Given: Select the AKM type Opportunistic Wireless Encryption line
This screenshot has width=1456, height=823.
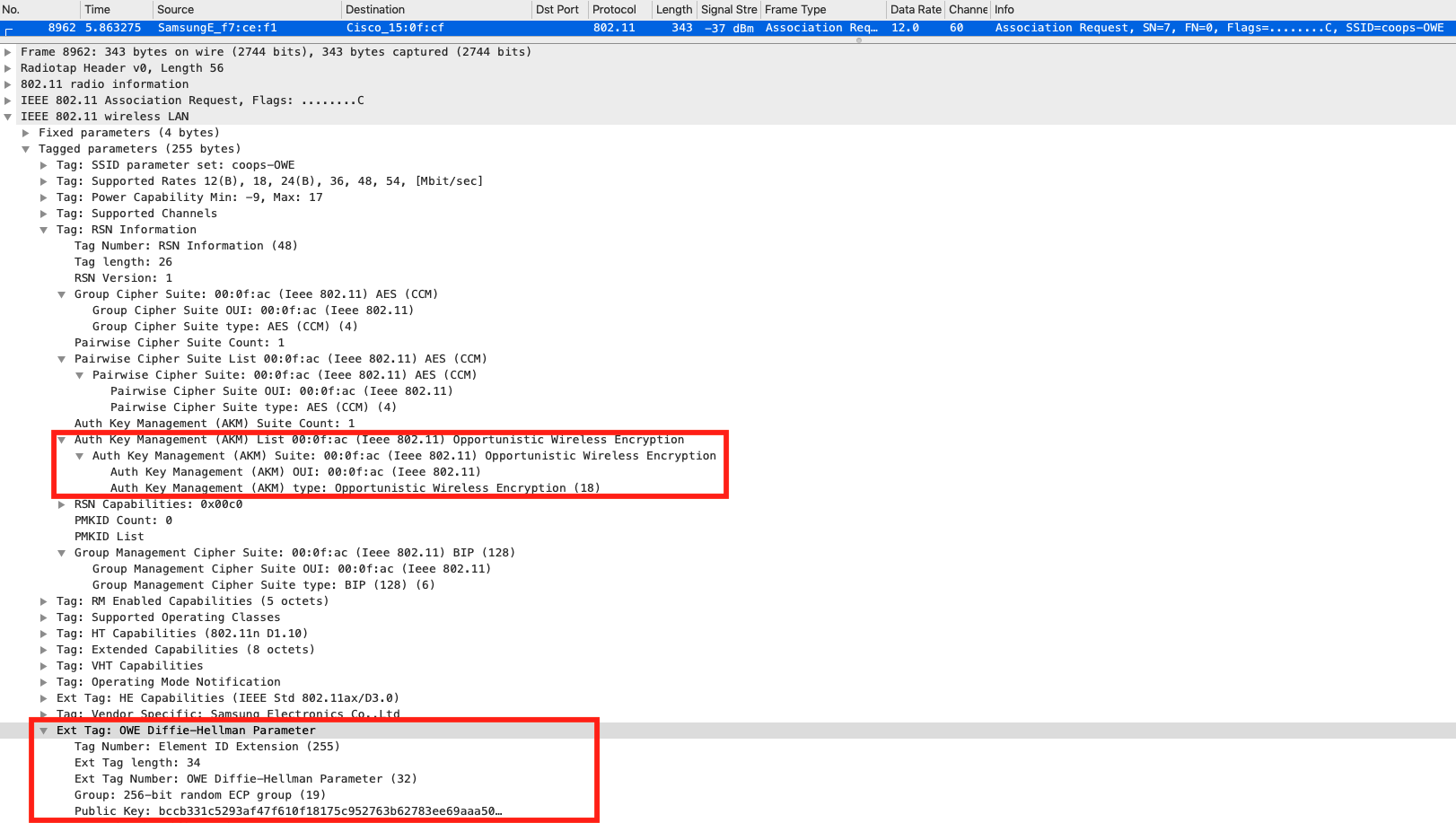Looking at the screenshot, I should [355, 488].
